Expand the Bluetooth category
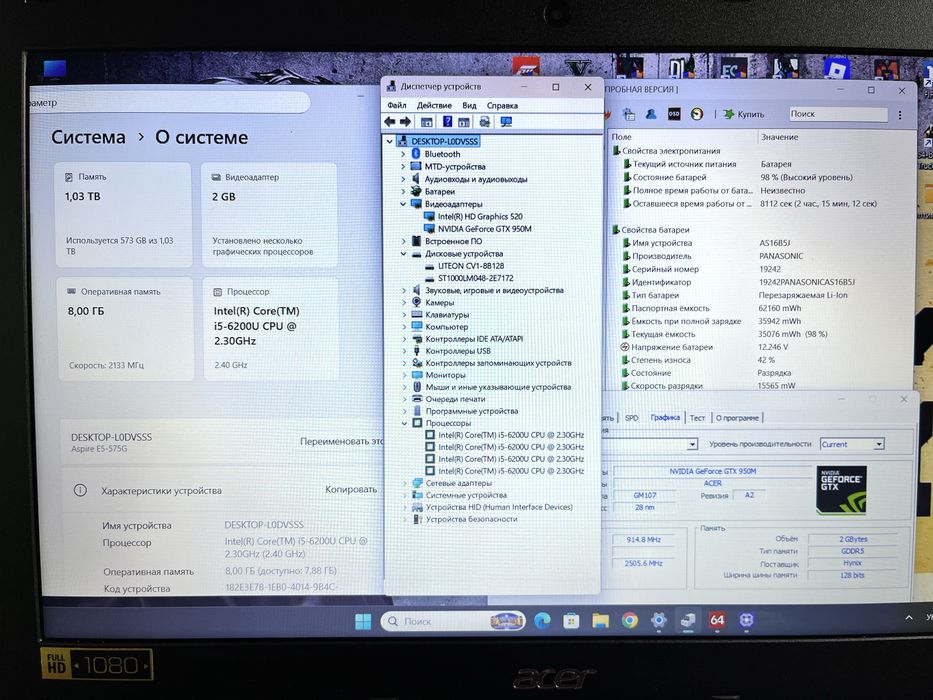933x700 pixels. pos(403,154)
